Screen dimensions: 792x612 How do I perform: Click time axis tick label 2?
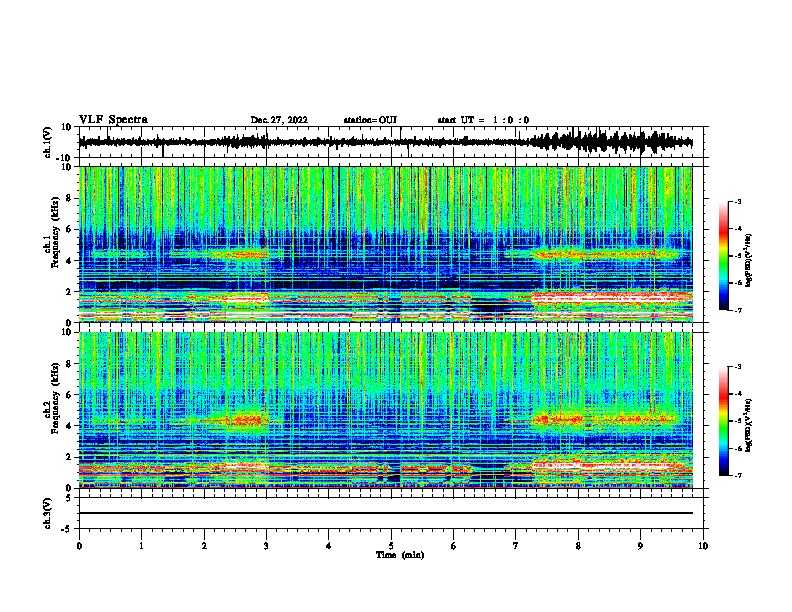click(x=204, y=546)
